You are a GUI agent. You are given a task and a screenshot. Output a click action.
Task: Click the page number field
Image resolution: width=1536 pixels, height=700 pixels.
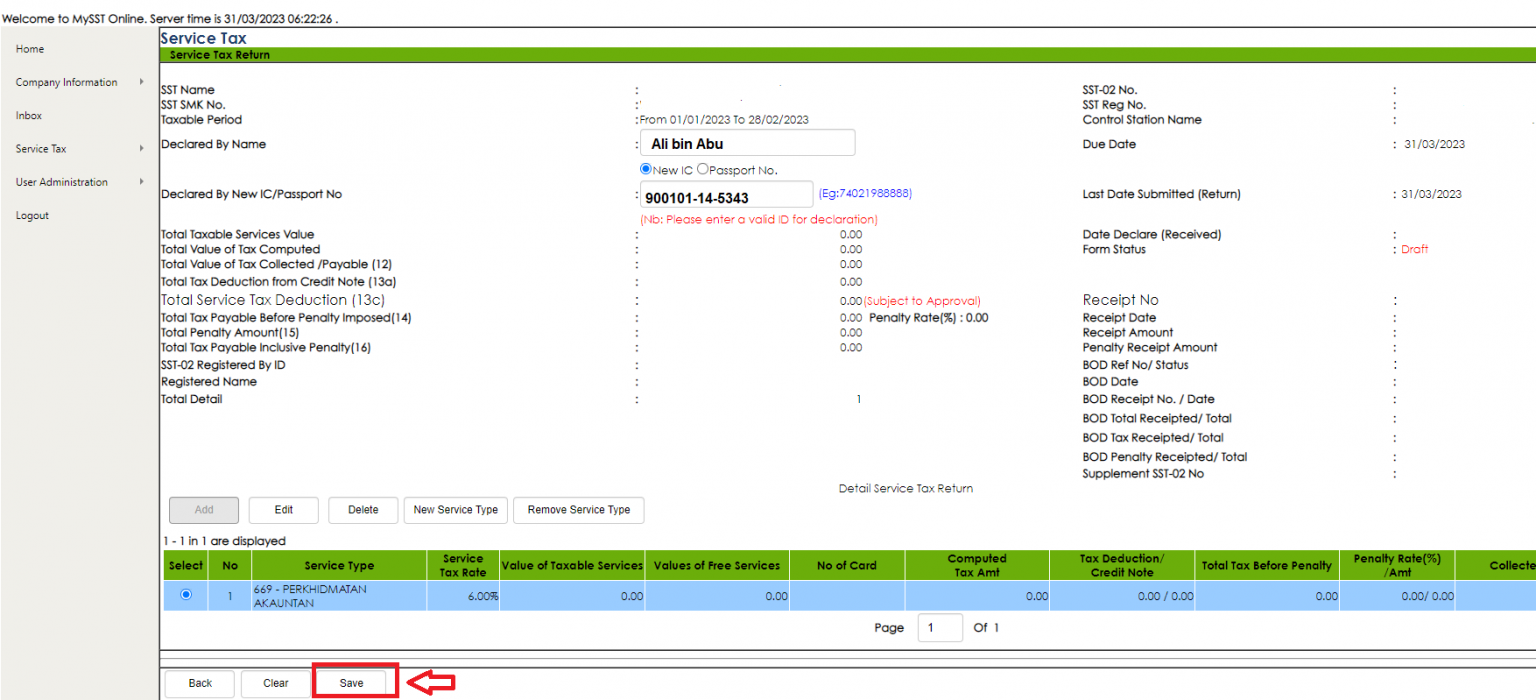tap(941, 628)
